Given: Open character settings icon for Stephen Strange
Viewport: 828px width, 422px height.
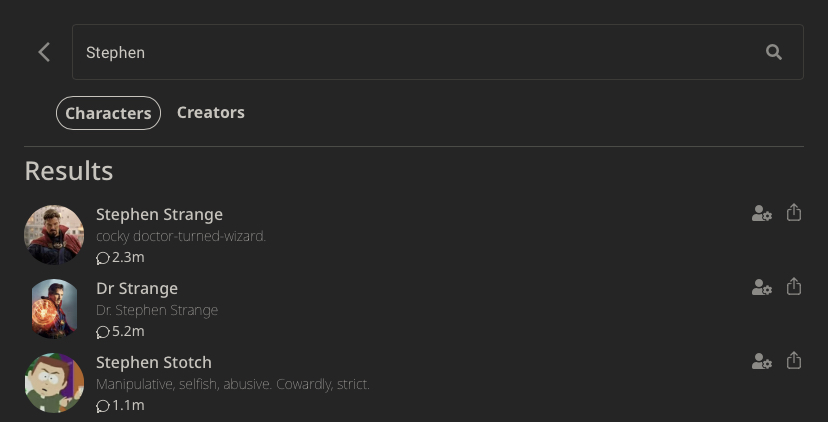Looking at the screenshot, I should (761, 213).
